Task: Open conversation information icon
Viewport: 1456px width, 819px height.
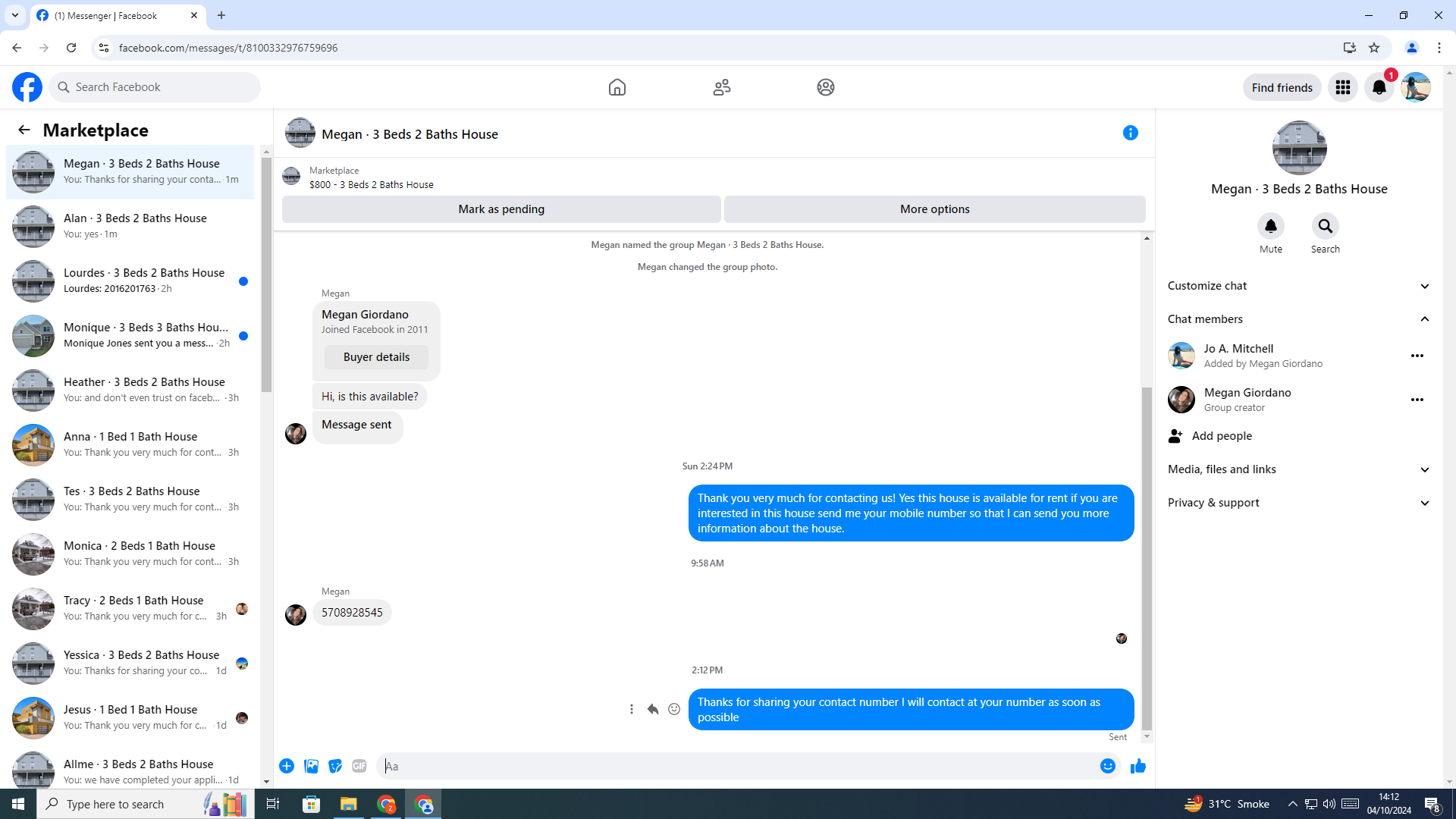Action: [1131, 133]
